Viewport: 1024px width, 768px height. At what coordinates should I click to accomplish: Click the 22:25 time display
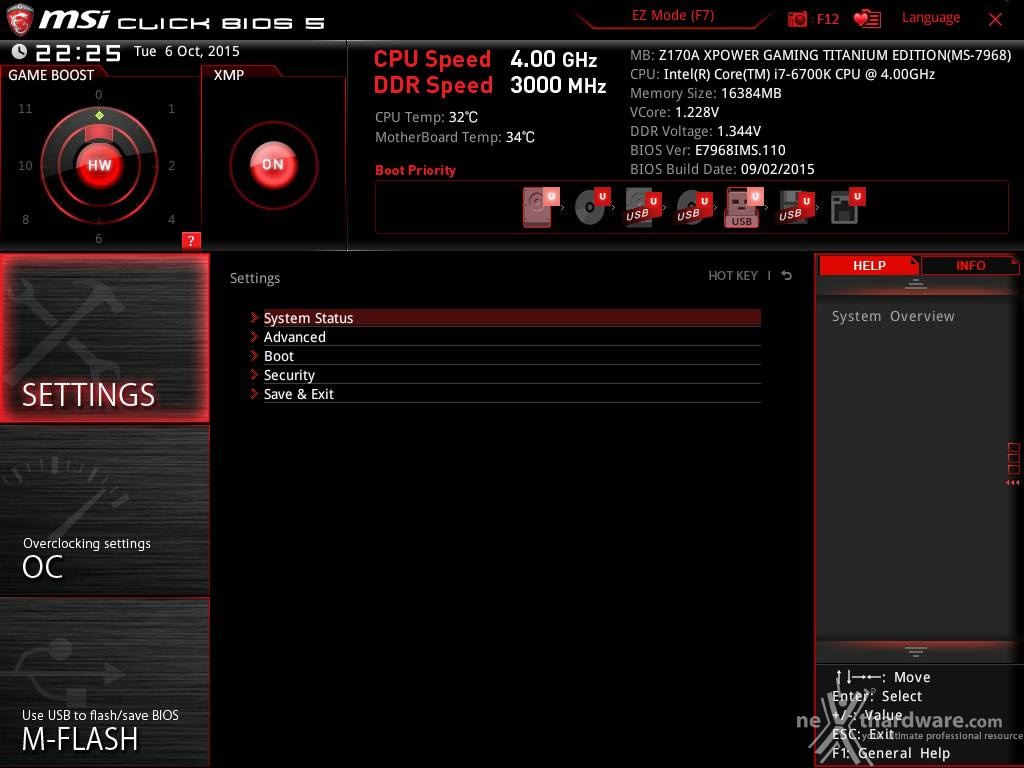[78, 52]
